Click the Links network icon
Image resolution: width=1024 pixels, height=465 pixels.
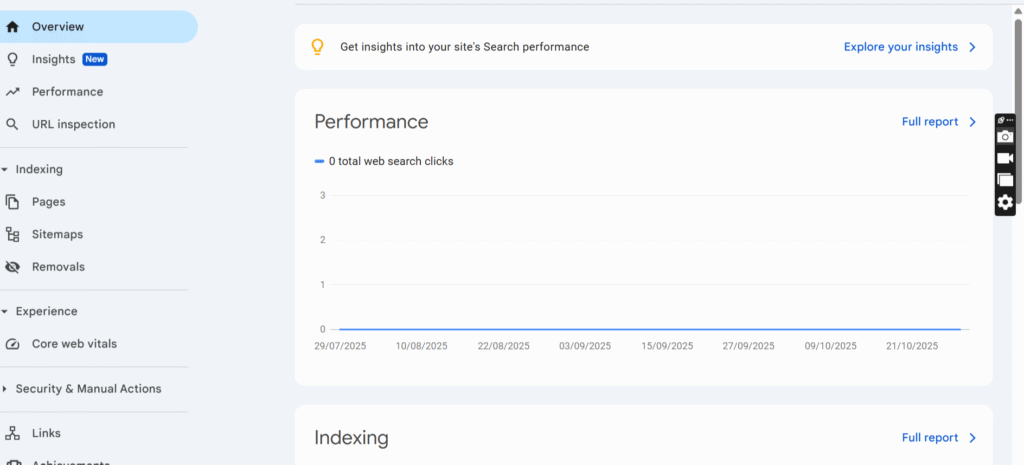pos(12,434)
